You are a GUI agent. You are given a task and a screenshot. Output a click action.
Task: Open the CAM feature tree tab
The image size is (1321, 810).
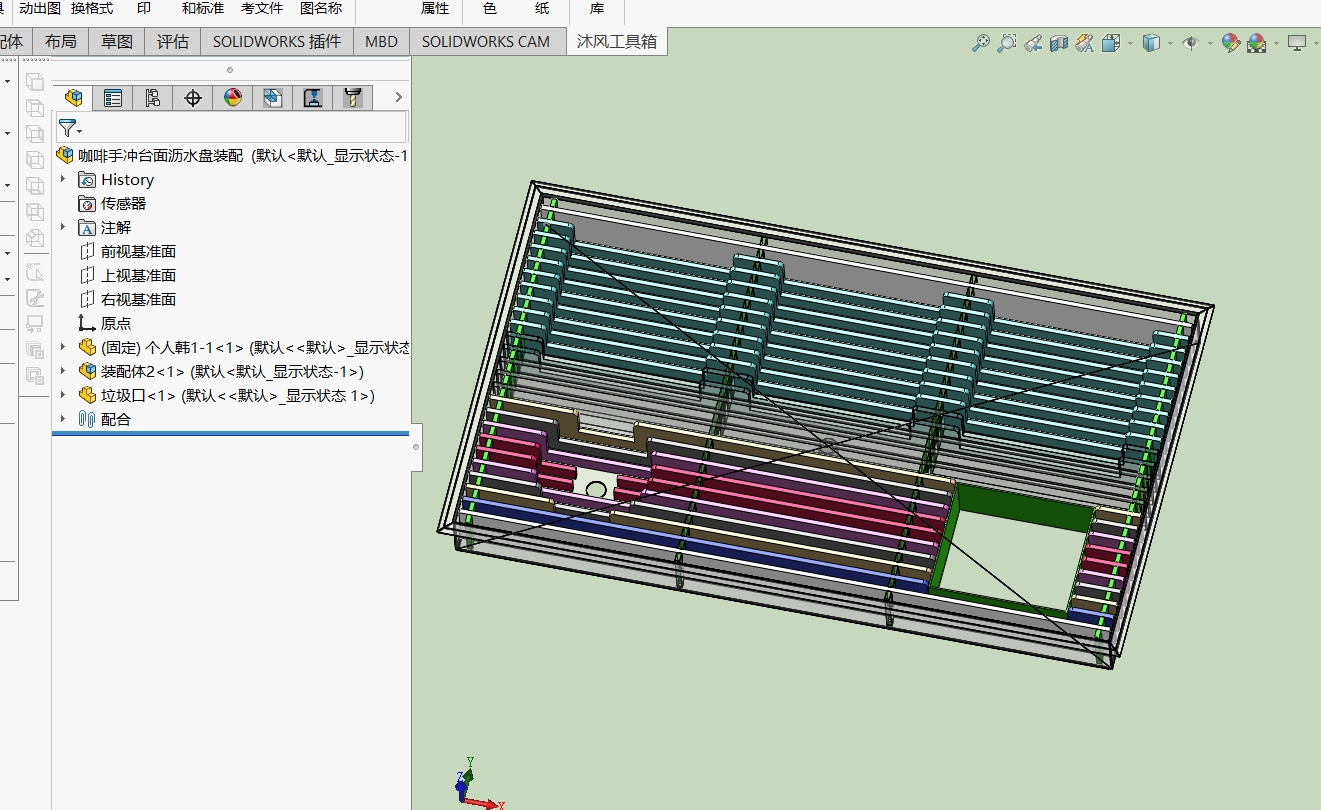pyautogui.click(x=273, y=97)
